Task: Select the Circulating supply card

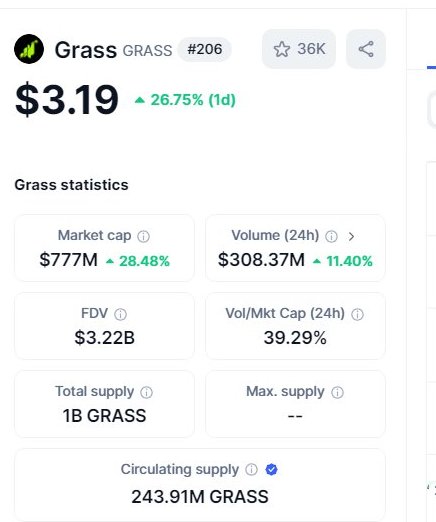Action: [x=200, y=485]
